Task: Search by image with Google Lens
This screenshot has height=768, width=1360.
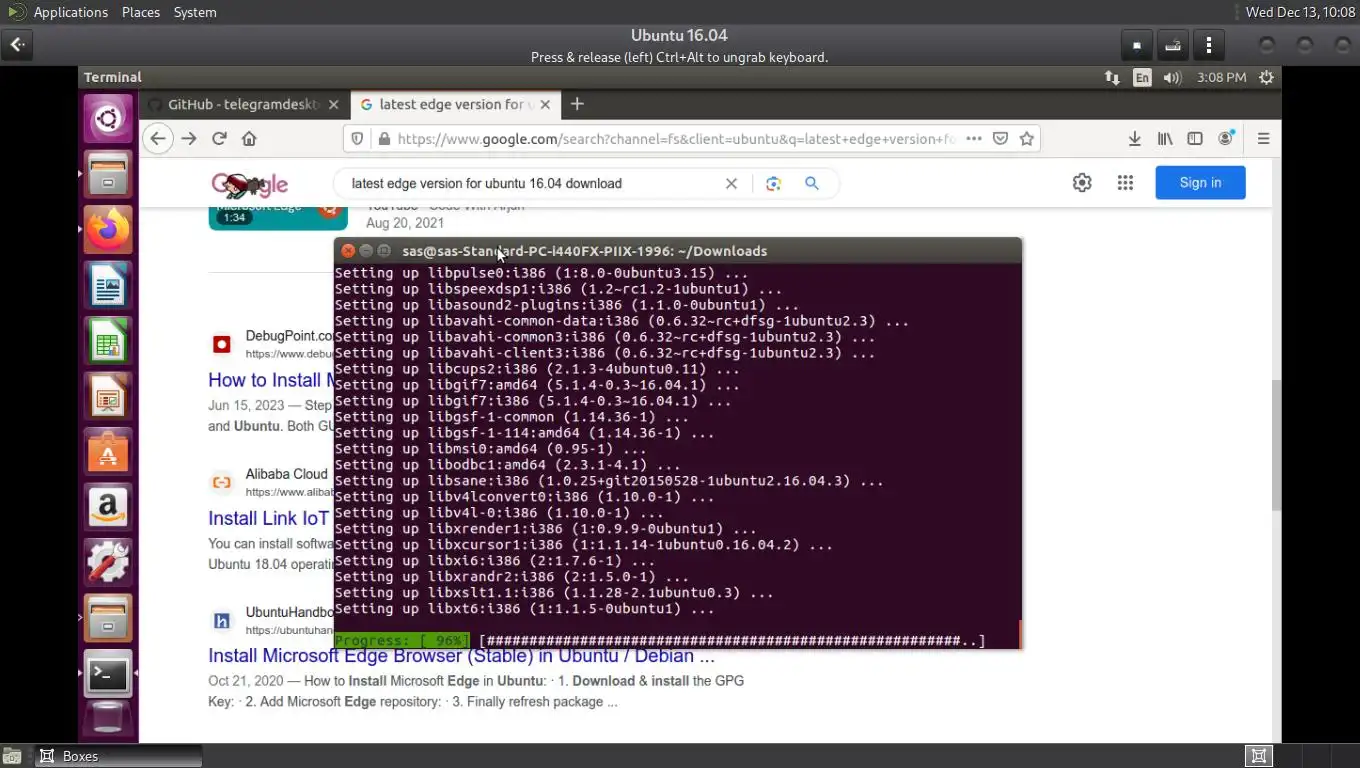Action: point(773,183)
